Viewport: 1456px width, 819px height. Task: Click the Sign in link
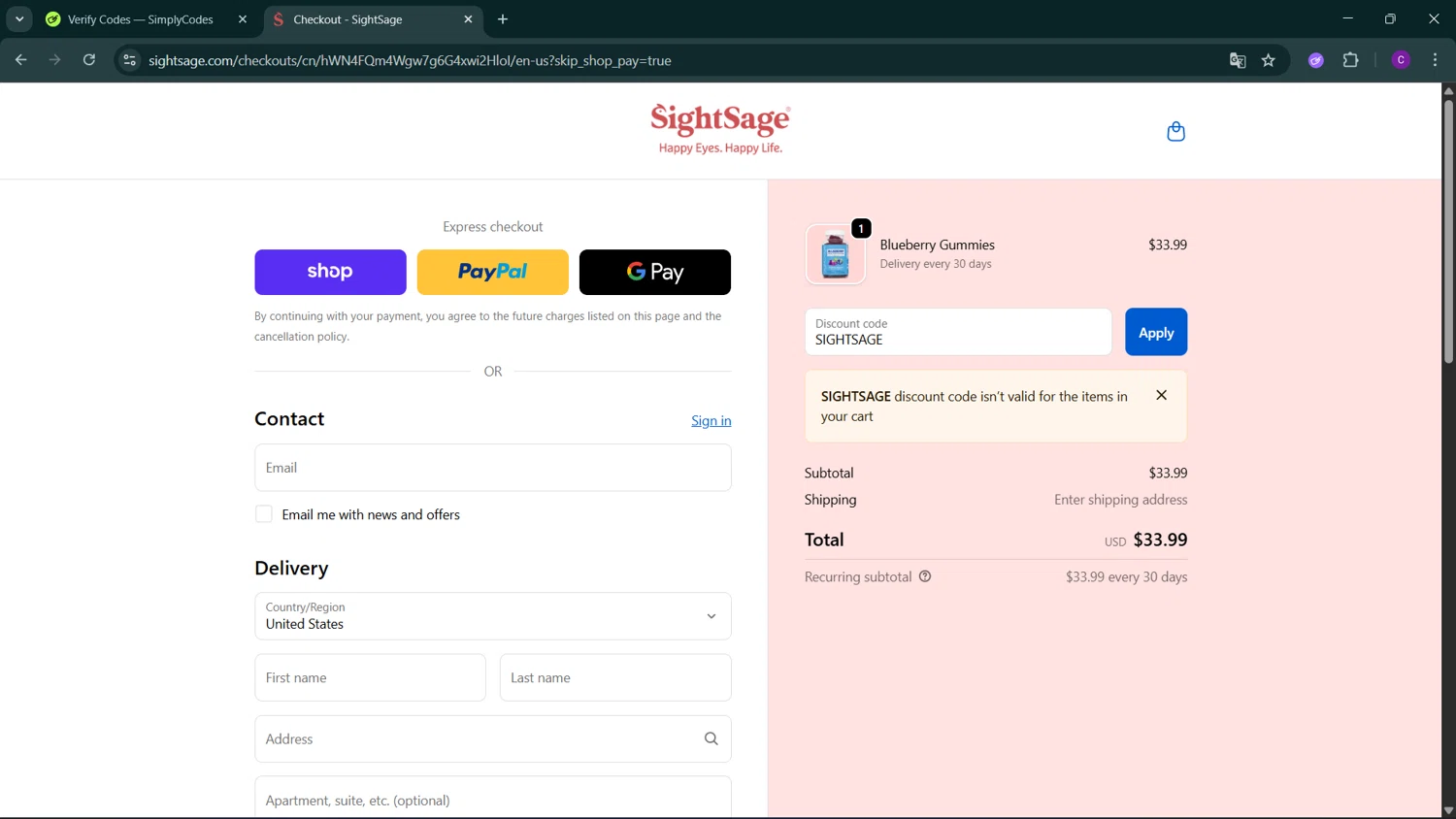point(711,420)
